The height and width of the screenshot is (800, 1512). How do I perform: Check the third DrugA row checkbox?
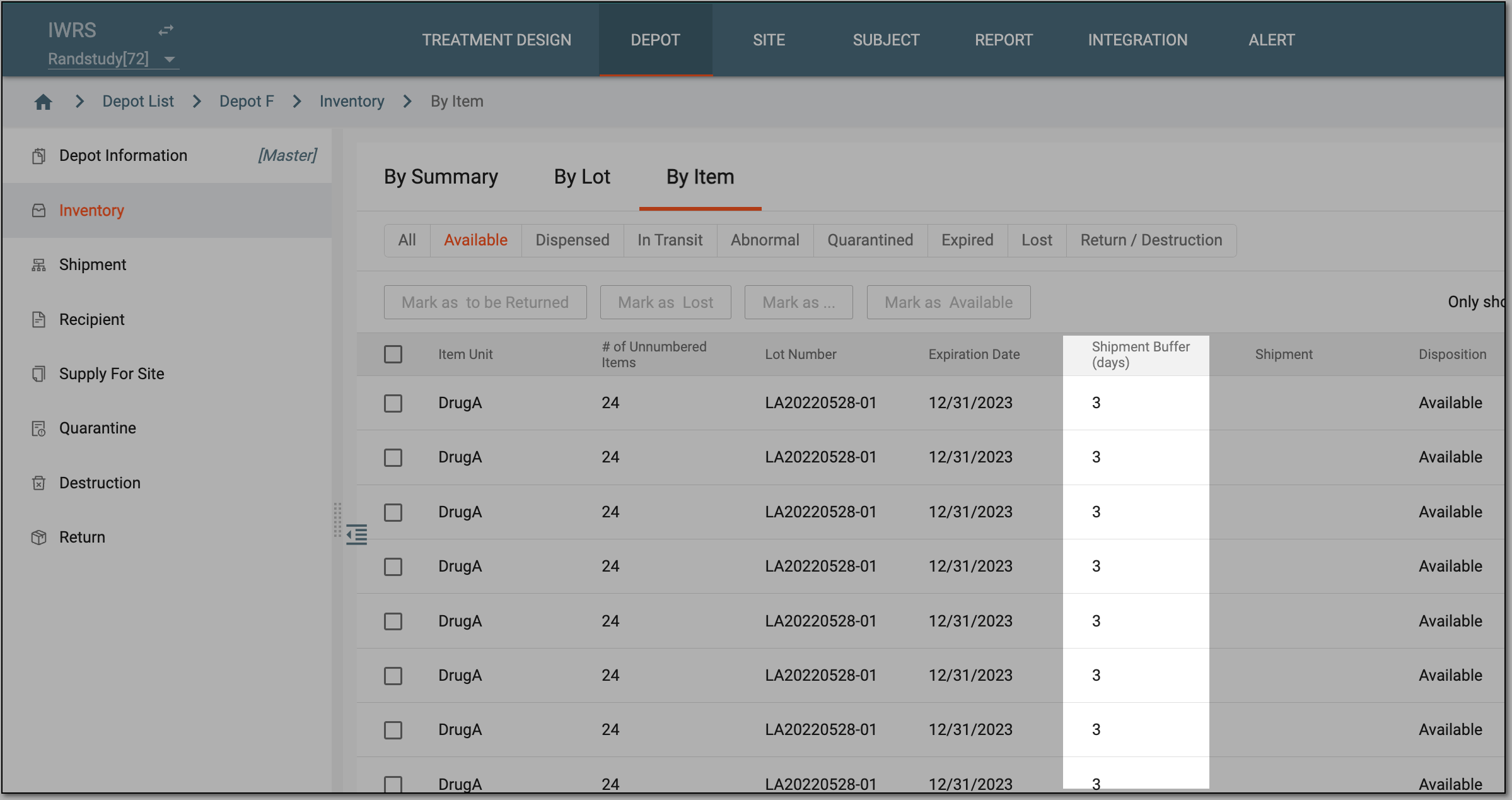coord(393,512)
